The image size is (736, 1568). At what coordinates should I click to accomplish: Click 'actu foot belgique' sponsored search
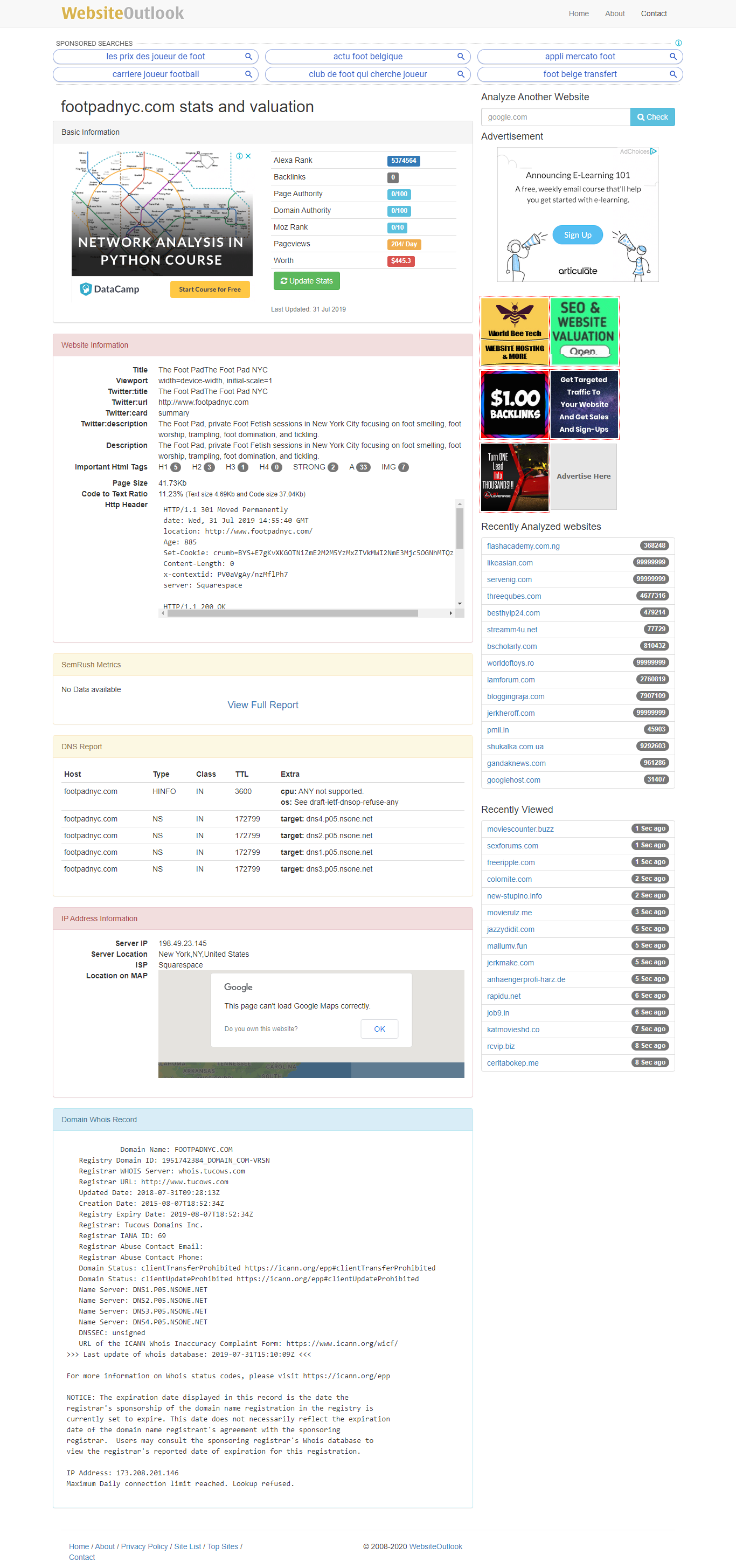click(367, 57)
